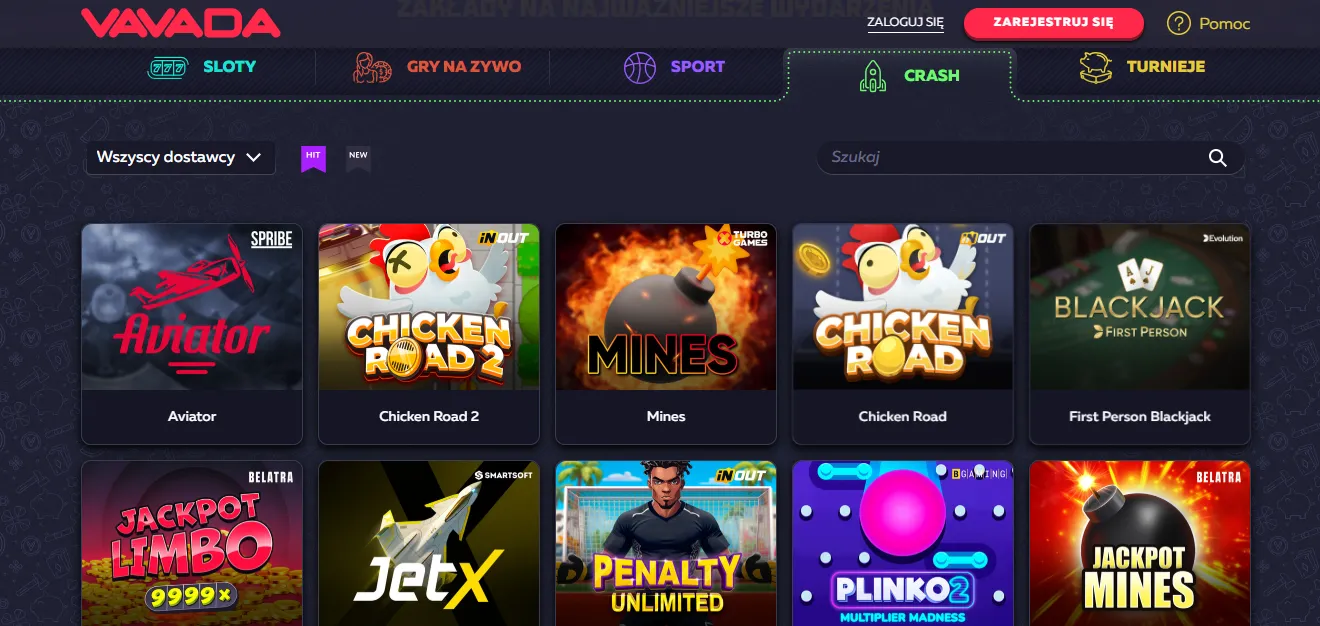The height and width of the screenshot is (626, 1320).
Task: Click the Zarejestruj się button
Action: 1053,22
